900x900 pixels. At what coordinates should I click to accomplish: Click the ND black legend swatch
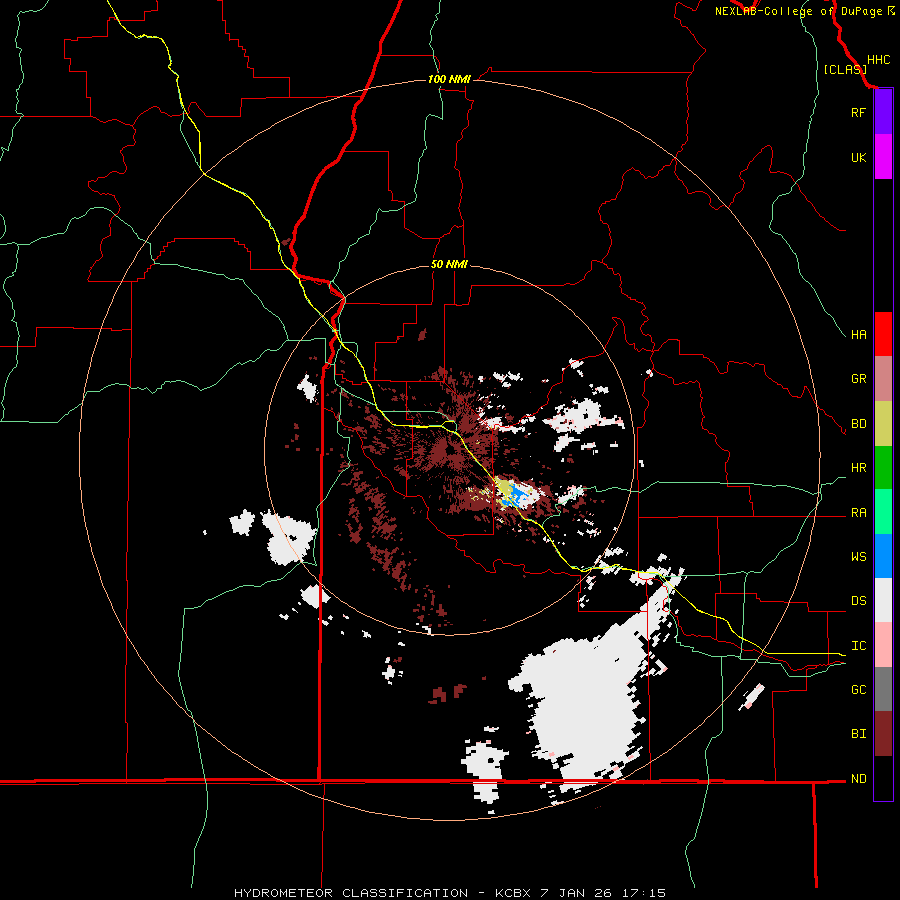pos(883,778)
